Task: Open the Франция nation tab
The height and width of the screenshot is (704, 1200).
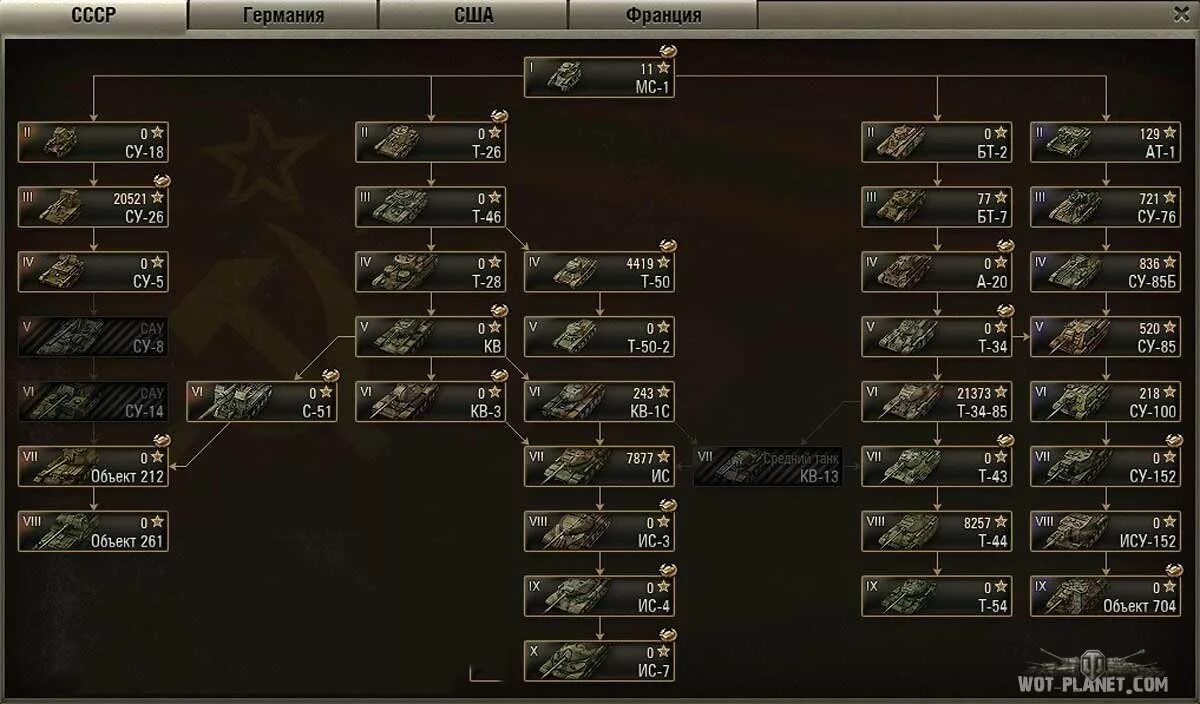Action: pyautogui.click(x=663, y=15)
